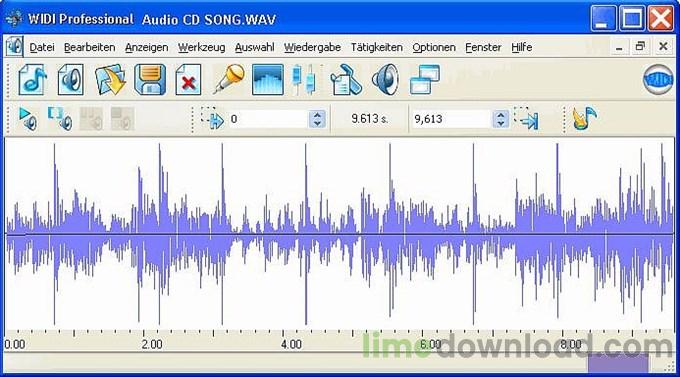Close document with red X icon
Image resolution: width=680 pixels, height=377 pixels.
[x=188, y=80]
